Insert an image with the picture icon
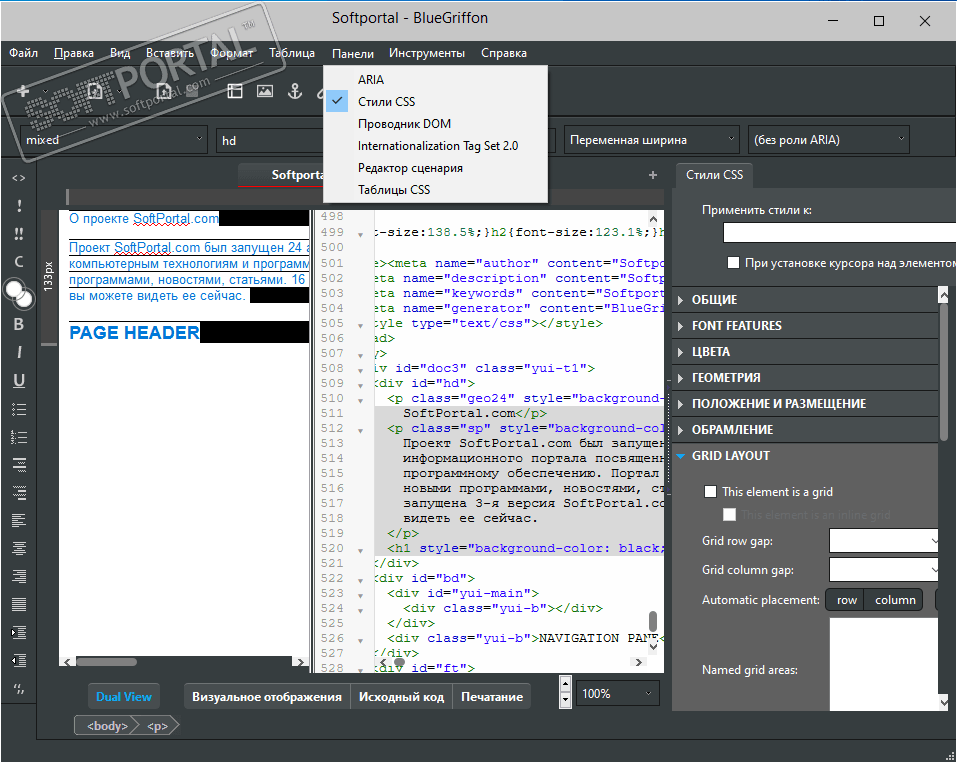 [265, 92]
